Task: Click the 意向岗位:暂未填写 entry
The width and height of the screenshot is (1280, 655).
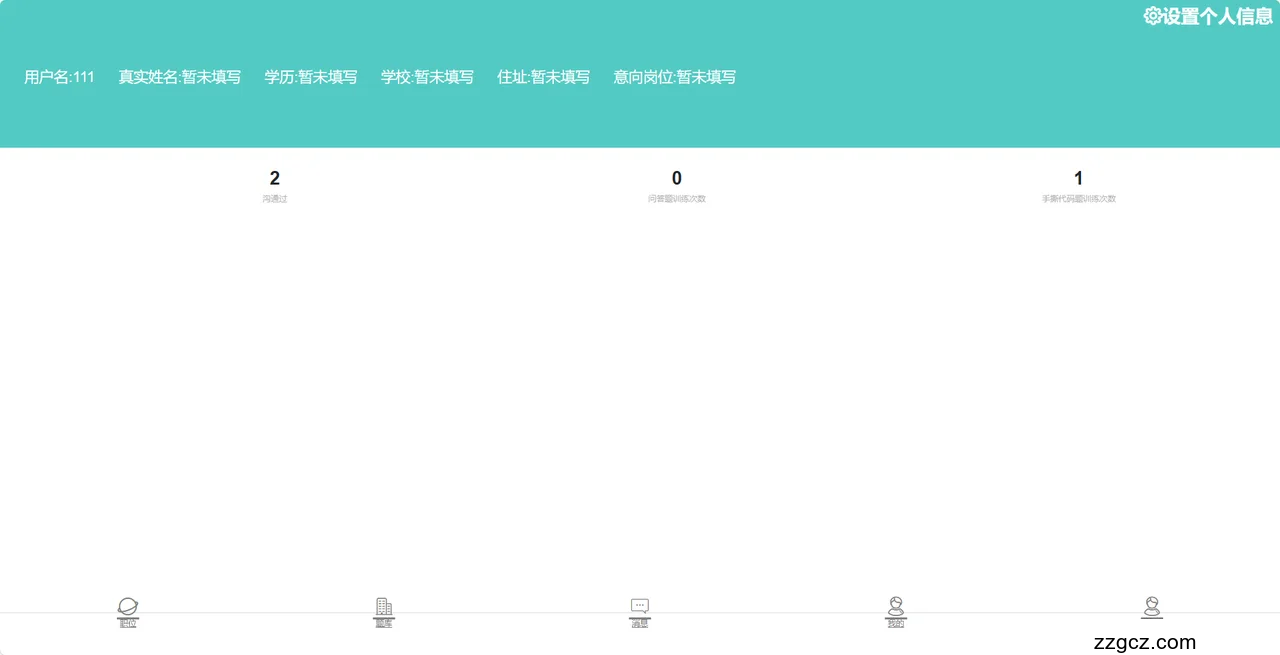Action: pos(674,77)
